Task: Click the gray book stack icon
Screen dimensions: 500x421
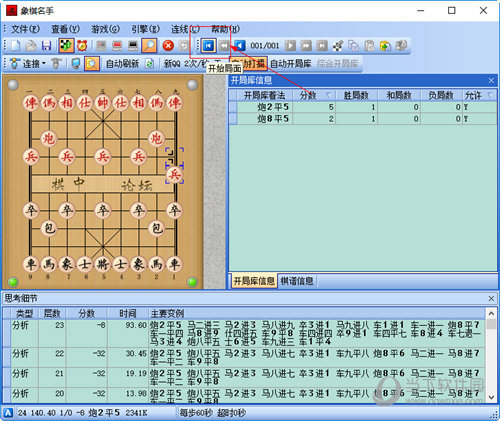Action: [401, 46]
